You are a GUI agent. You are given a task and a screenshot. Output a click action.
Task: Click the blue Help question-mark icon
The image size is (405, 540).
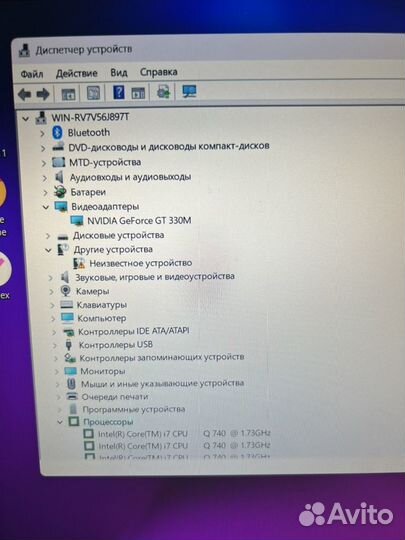118,92
